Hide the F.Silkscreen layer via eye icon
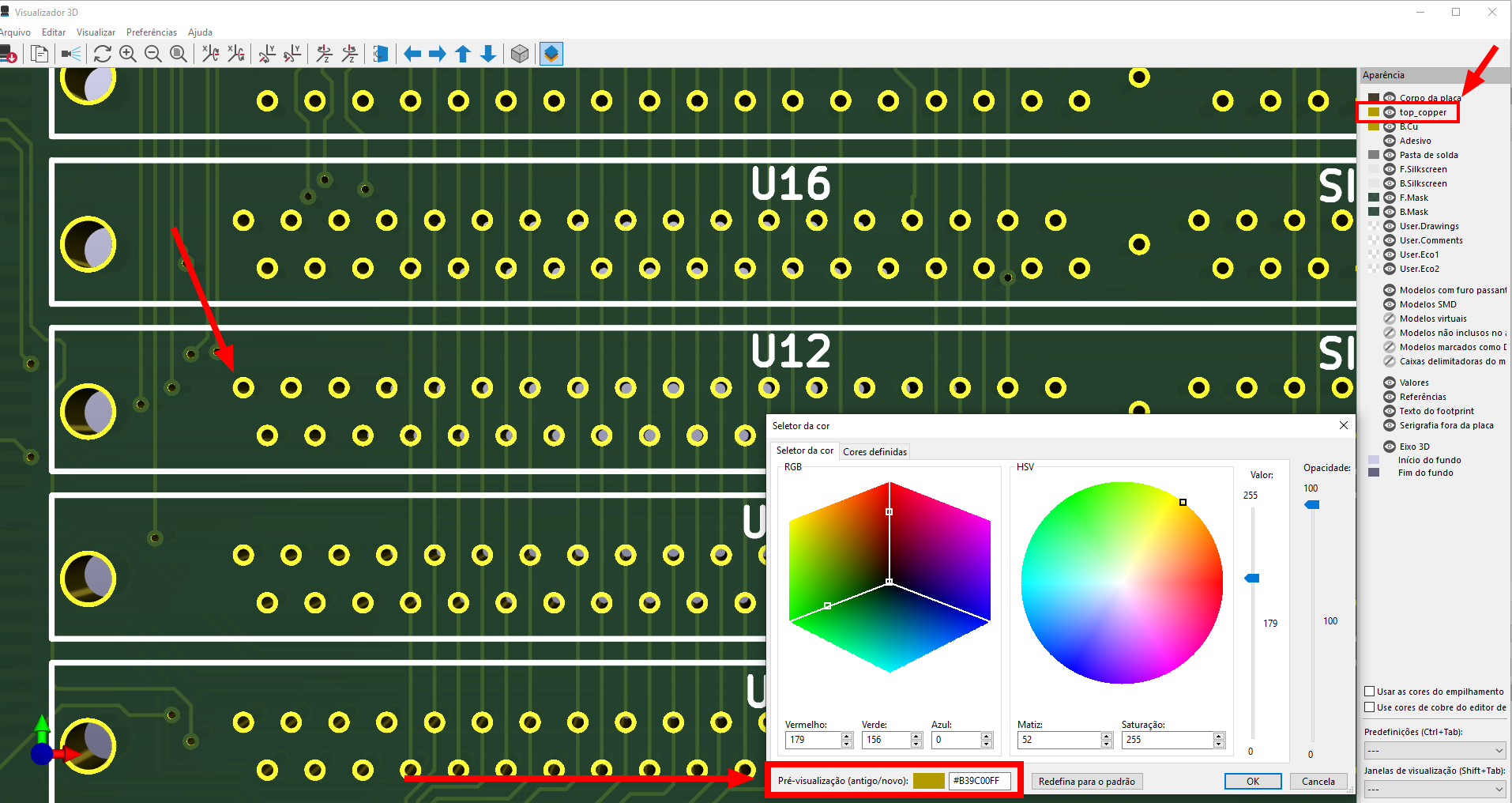Screen dimensions: 1512x803 pyautogui.click(x=1390, y=169)
